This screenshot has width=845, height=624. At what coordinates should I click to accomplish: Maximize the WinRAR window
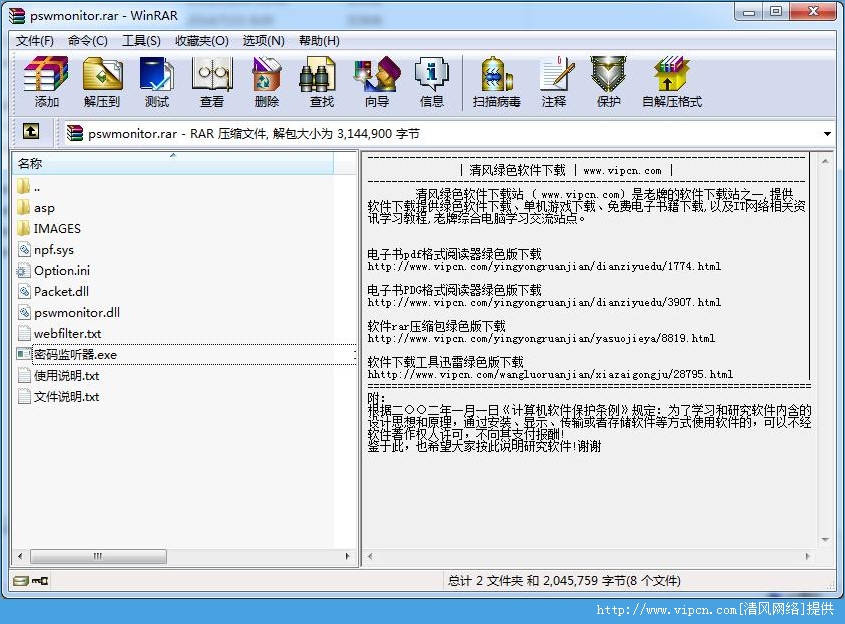(775, 12)
